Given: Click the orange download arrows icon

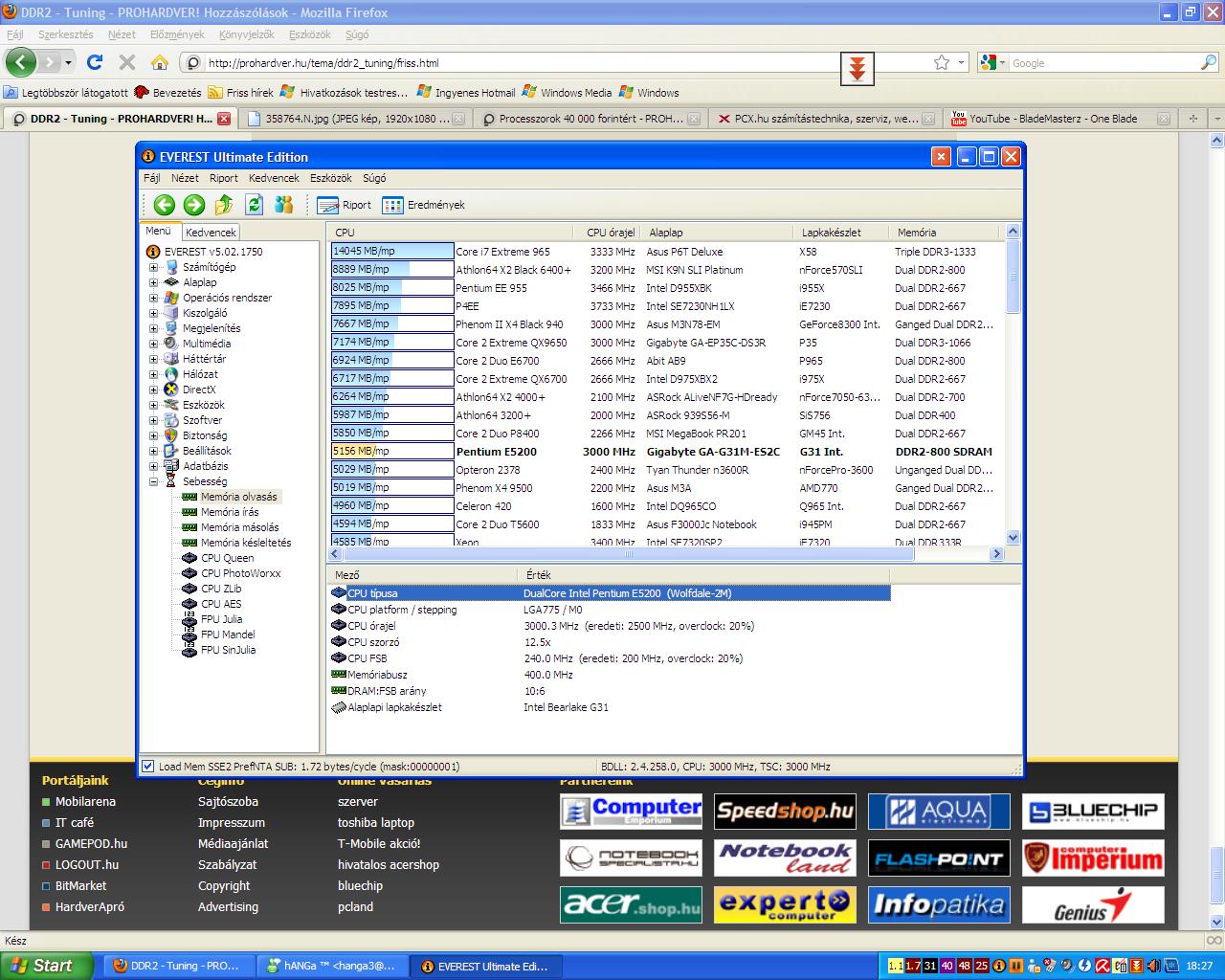Looking at the screenshot, I should 857,68.
